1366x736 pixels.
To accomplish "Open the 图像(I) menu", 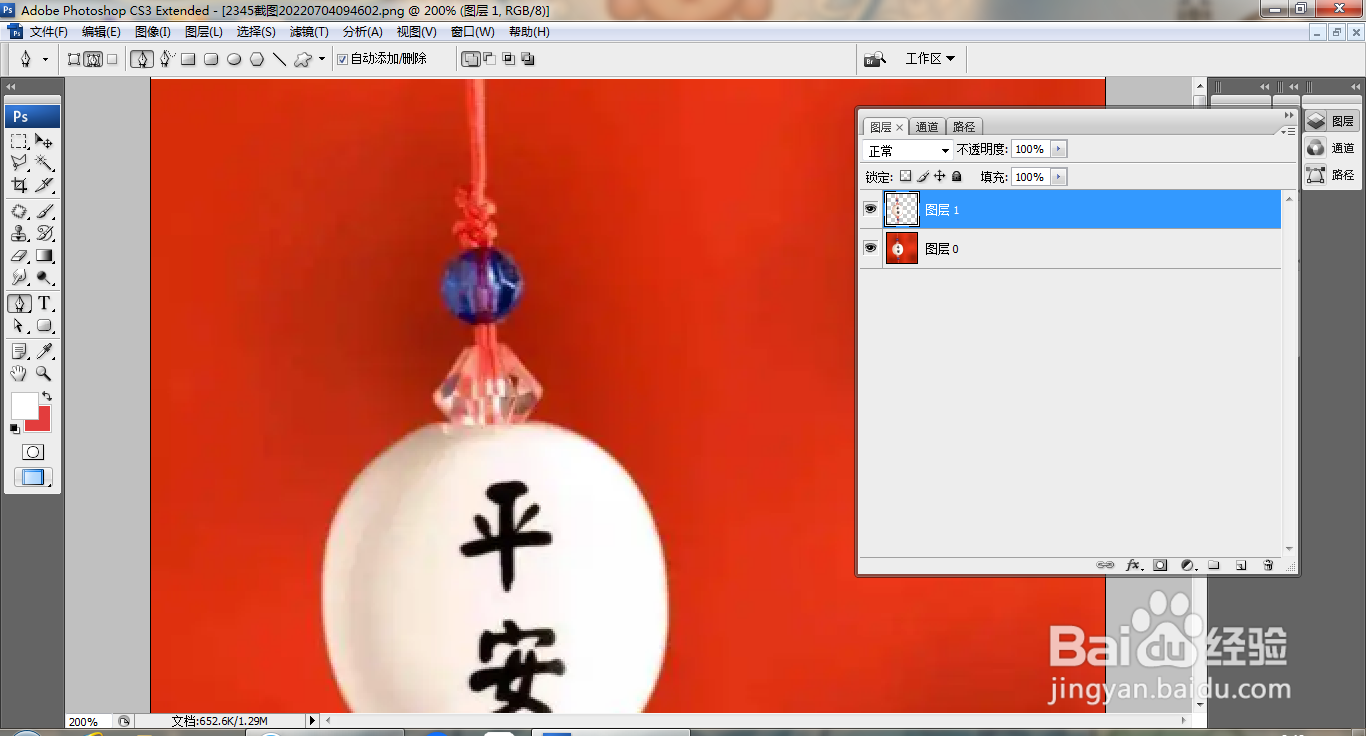I will (153, 32).
